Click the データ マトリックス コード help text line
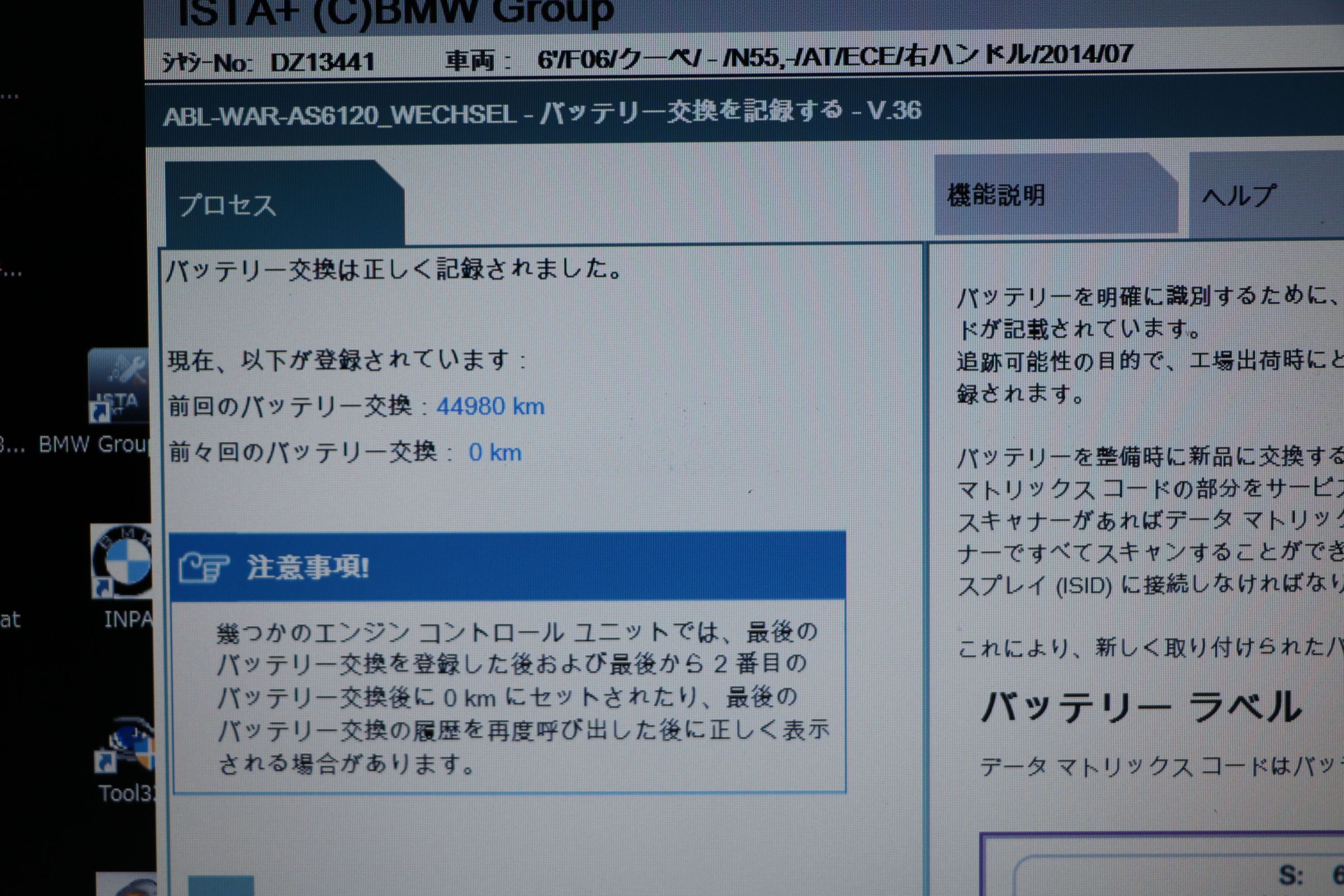1344x896 pixels. click(1162, 766)
